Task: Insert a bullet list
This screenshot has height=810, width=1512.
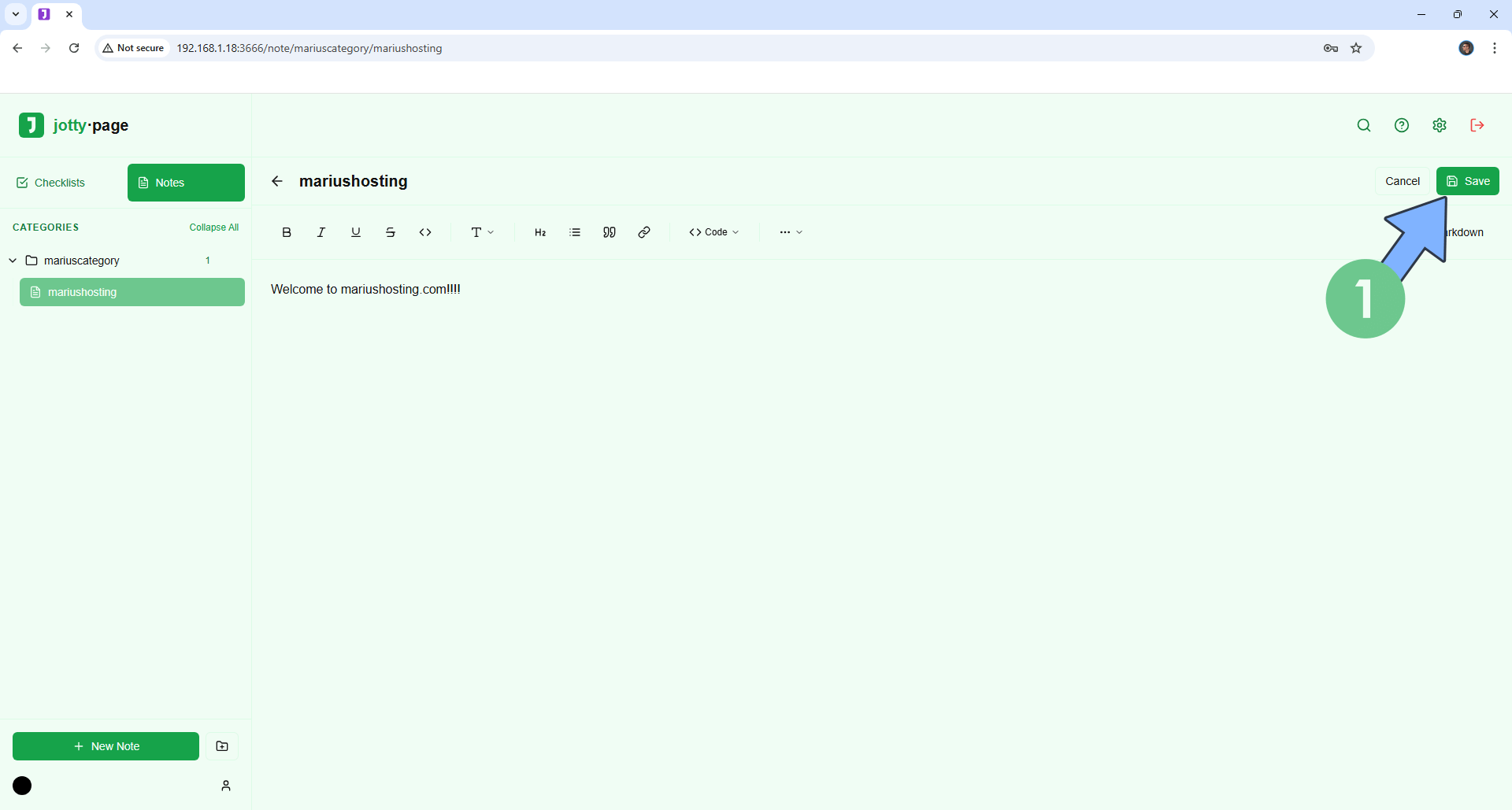Action: [x=575, y=232]
